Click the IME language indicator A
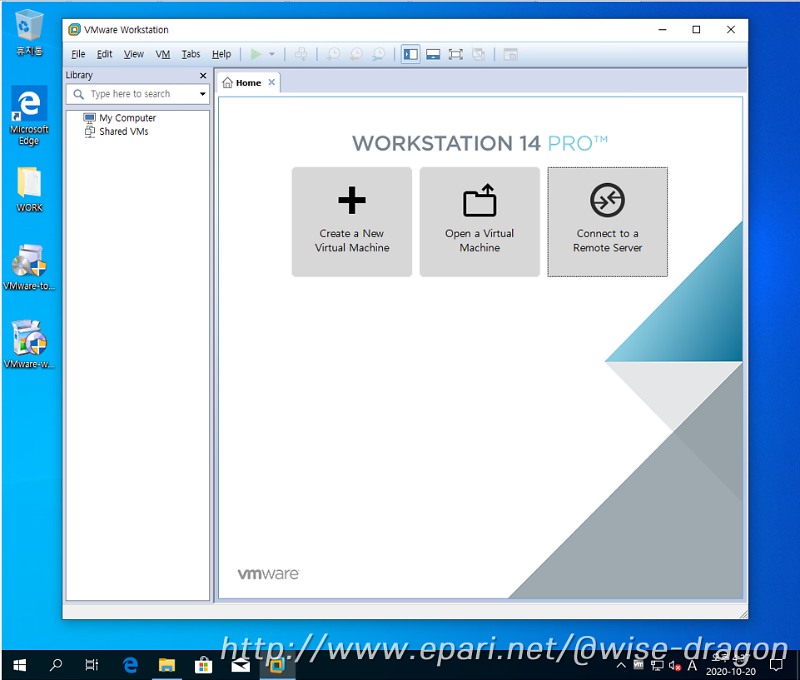 tap(692, 665)
